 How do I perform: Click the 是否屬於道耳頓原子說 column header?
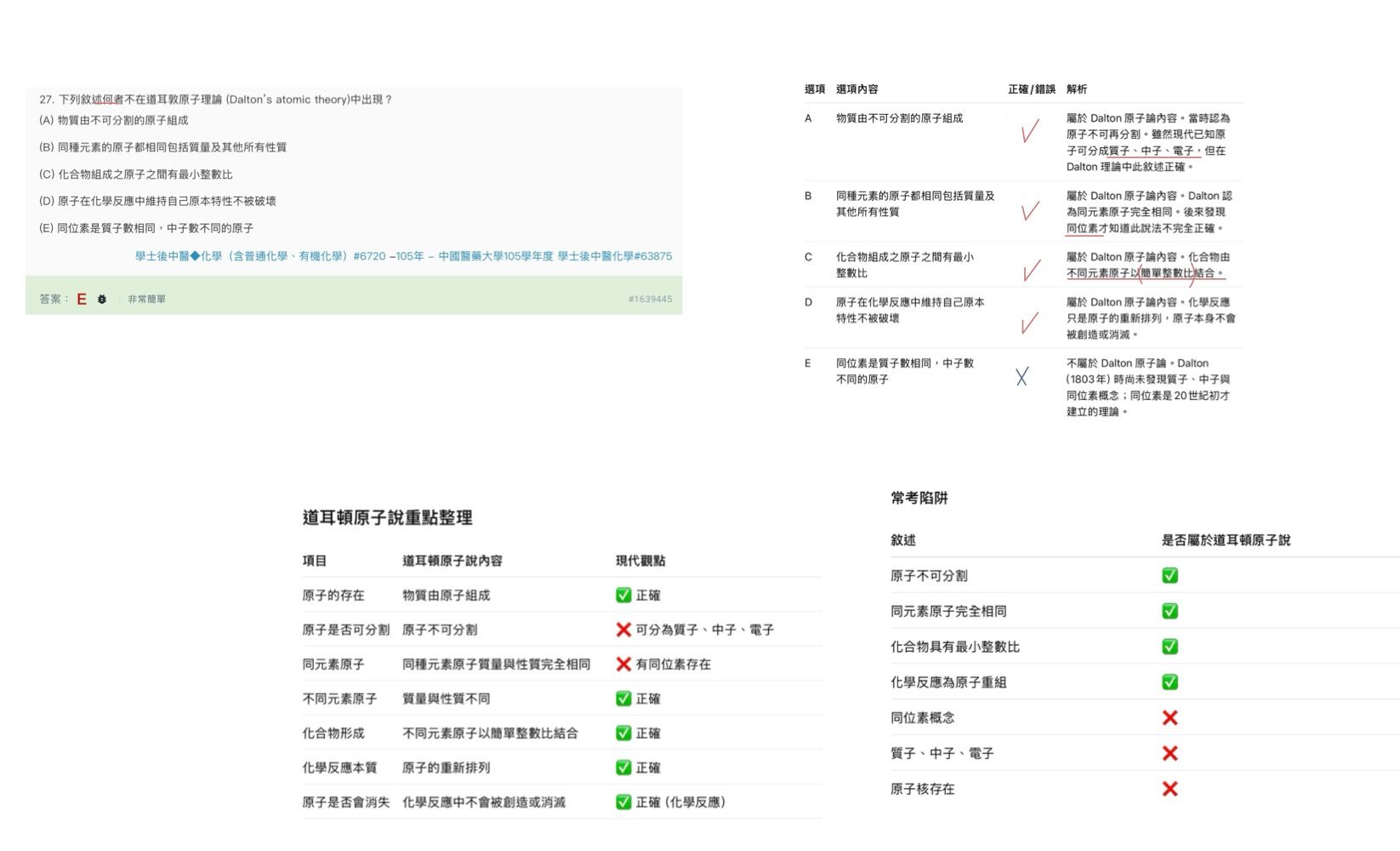[x=1226, y=540]
